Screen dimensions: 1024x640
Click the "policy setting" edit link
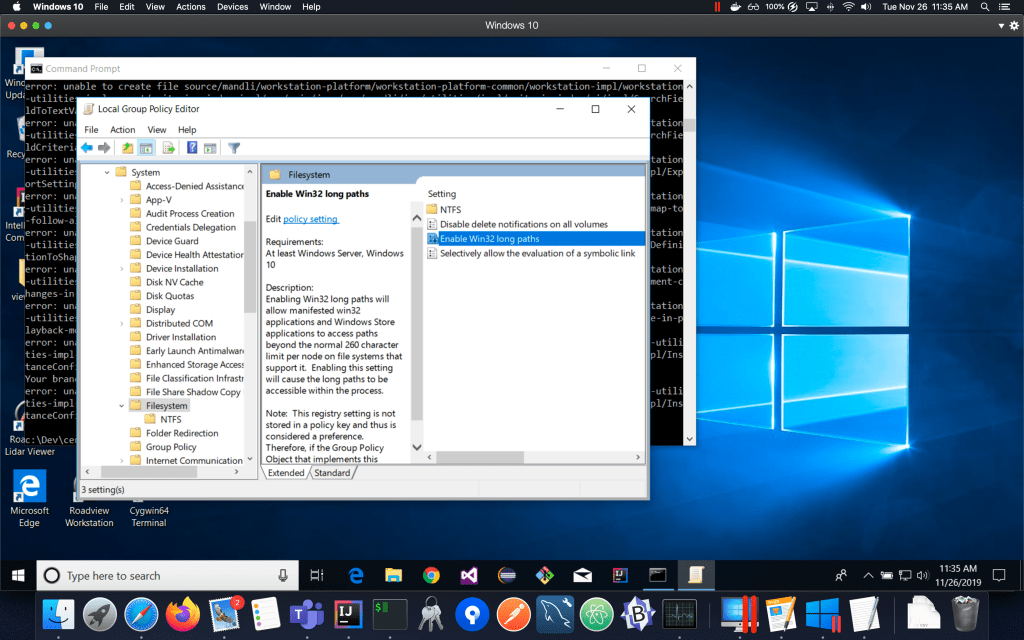[x=310, y=219]
